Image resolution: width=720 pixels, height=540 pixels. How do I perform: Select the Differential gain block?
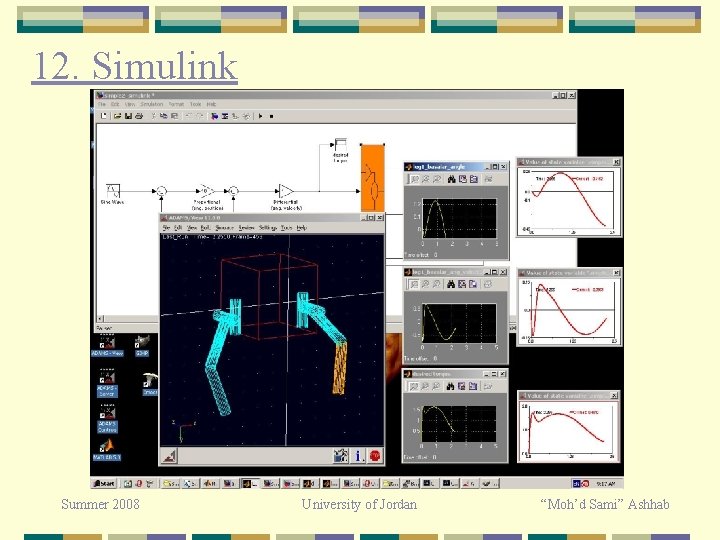286,191
